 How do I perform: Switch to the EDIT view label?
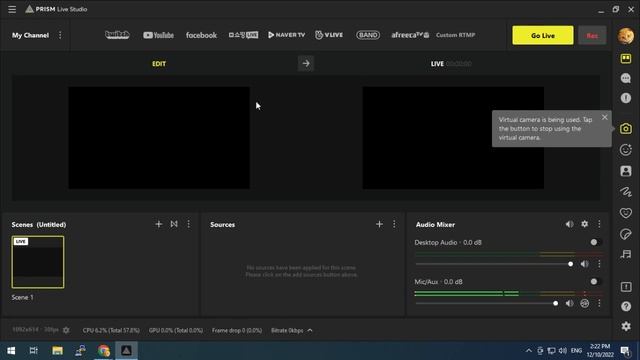(x=159, y=64)
